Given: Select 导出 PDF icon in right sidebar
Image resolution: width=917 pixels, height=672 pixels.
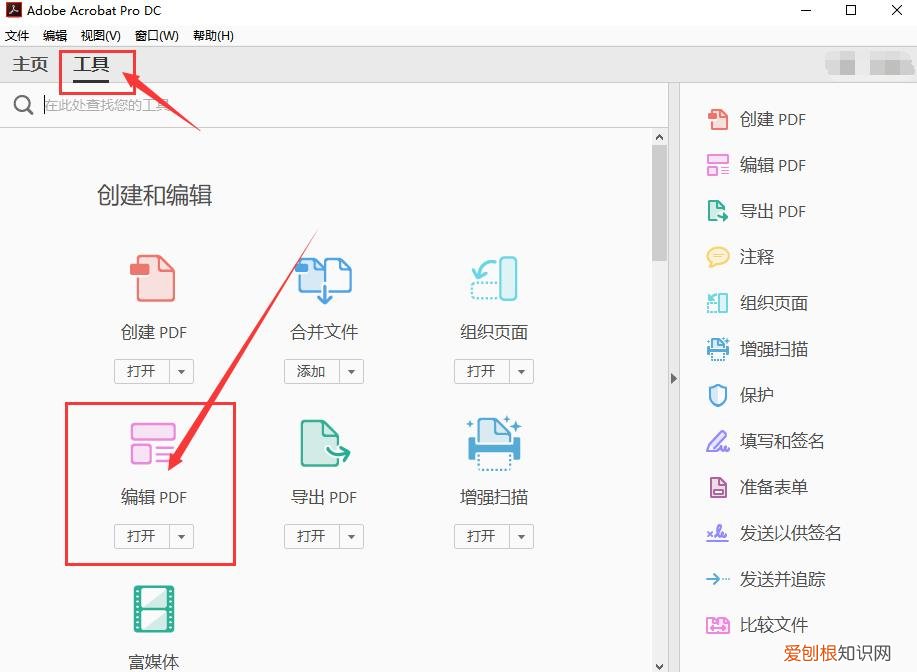Looking at the screenshot, I should 718,211.
